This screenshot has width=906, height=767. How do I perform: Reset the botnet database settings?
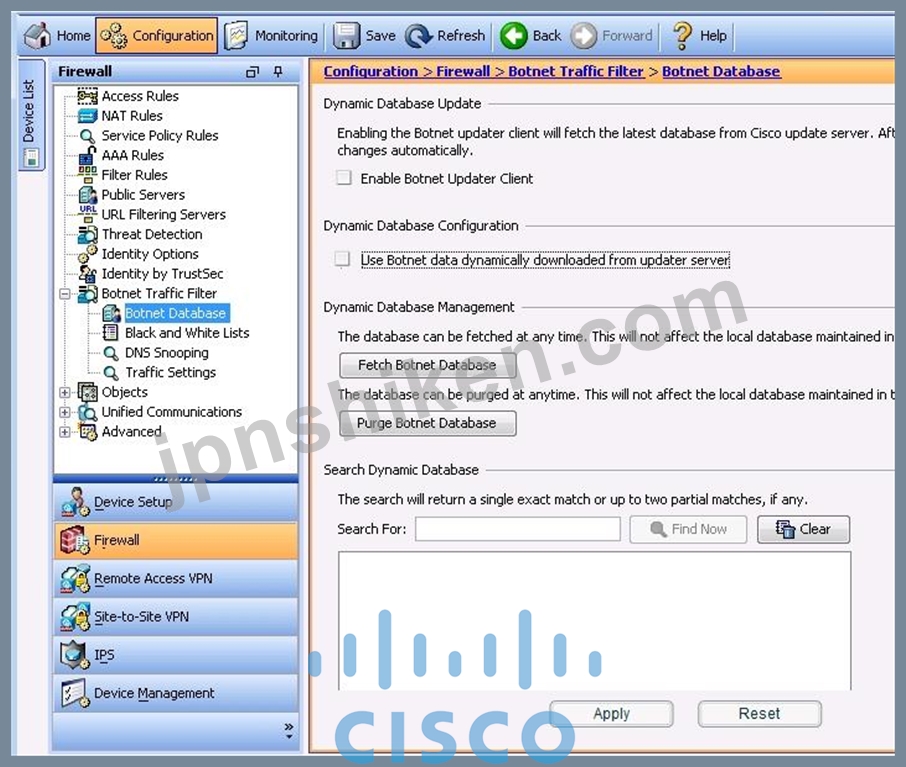pos(759,714)
